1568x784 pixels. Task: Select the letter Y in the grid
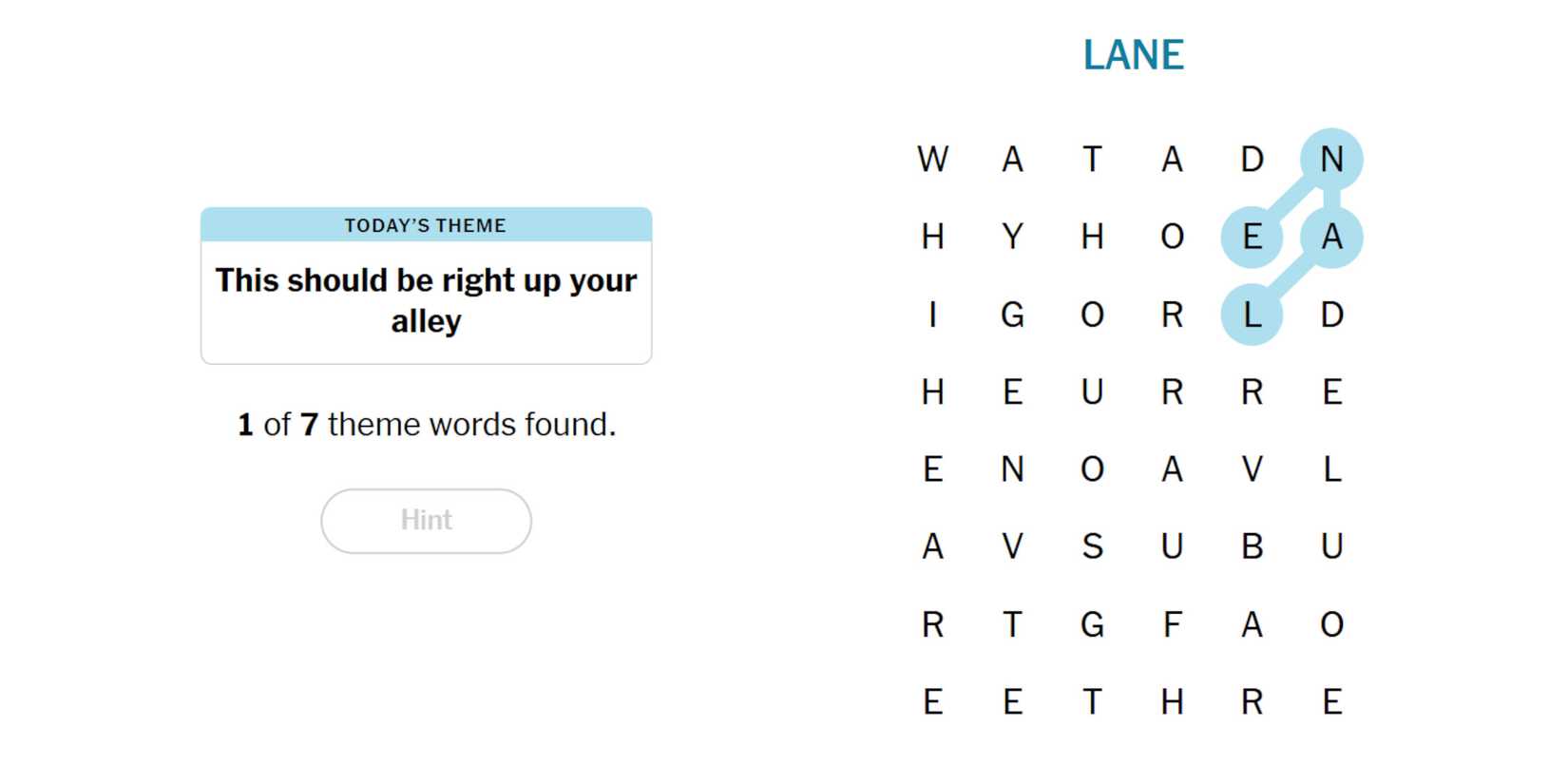[x=1012, y=237]
